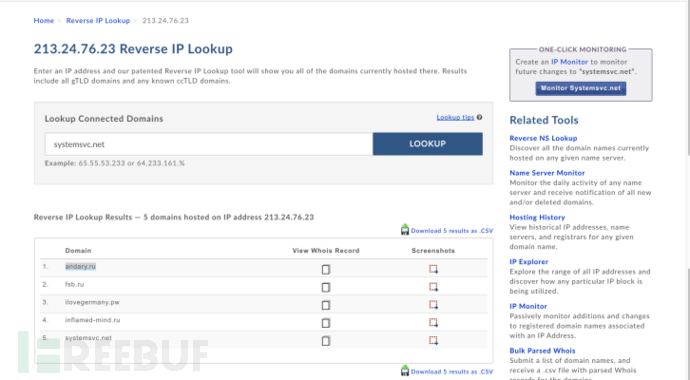
Task: Click the LOOKUP button
Action: click(427, 144)
